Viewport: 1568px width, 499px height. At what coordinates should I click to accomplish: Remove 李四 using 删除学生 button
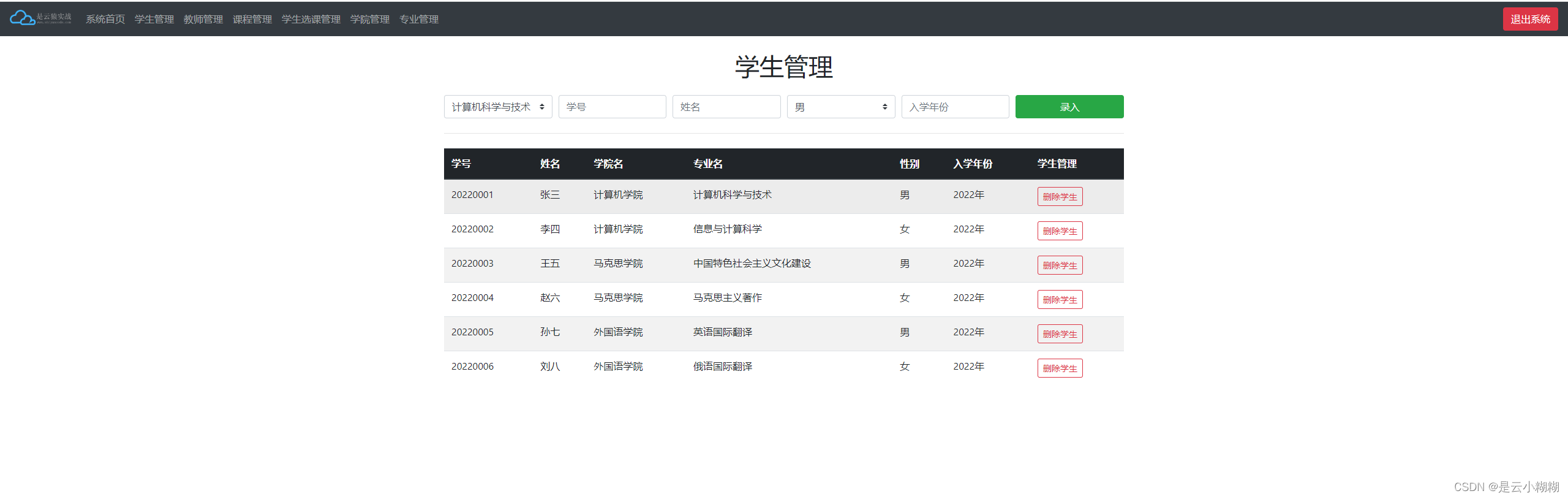click(x=1060, y=231)
